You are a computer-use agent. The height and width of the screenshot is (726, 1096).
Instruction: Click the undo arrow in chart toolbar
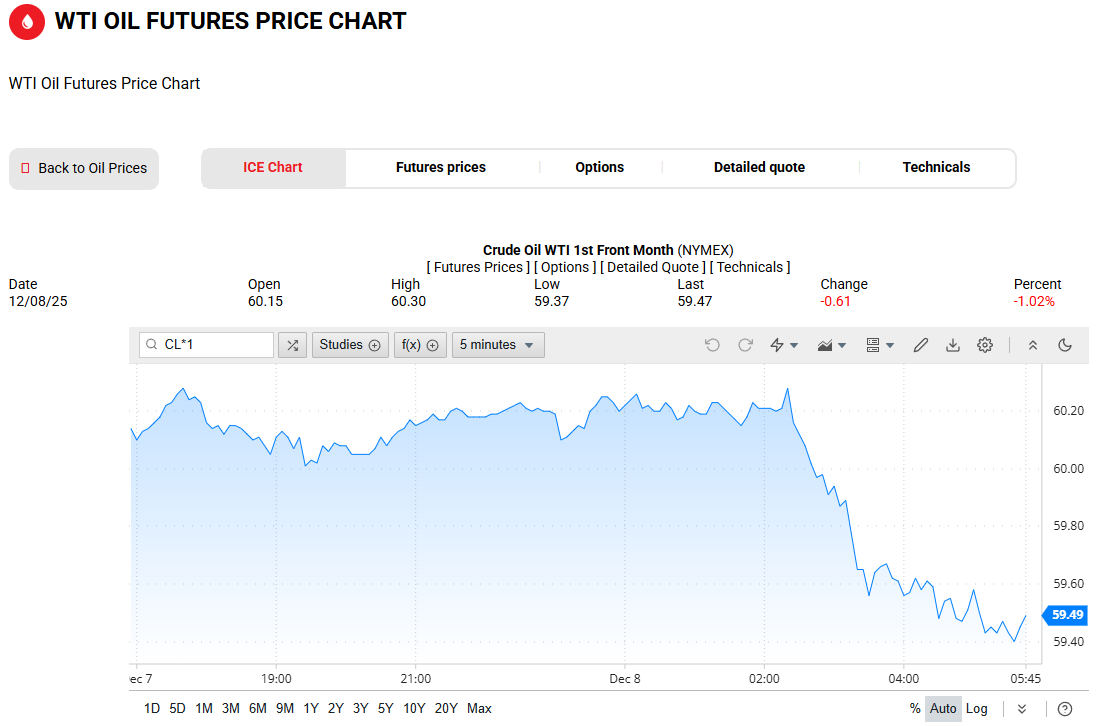[x=712, y=345]
